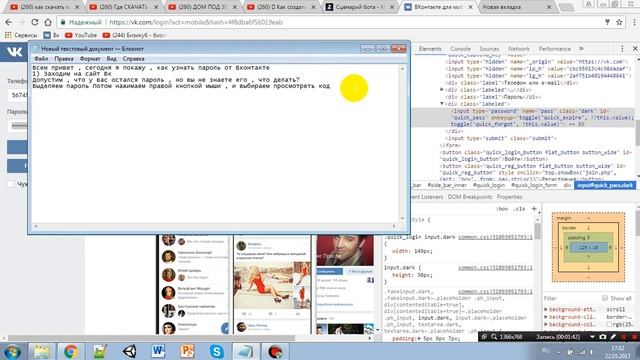The width and height of the screenshot is (640, 360).
Task: Open the DevTools Console tab
Action: click(x=460, y=49)
